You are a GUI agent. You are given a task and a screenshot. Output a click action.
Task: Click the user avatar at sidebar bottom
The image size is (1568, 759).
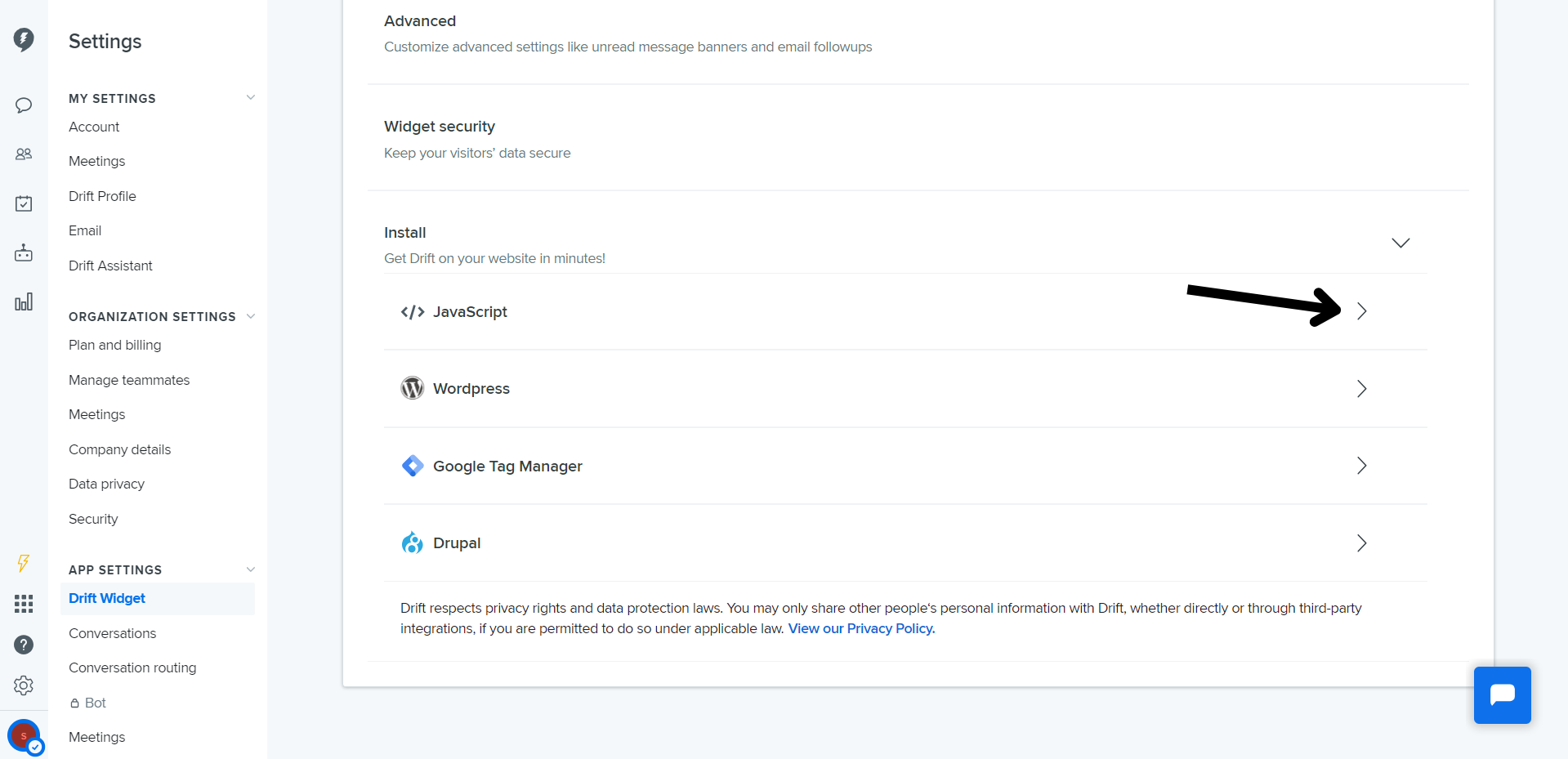[25, 737]
